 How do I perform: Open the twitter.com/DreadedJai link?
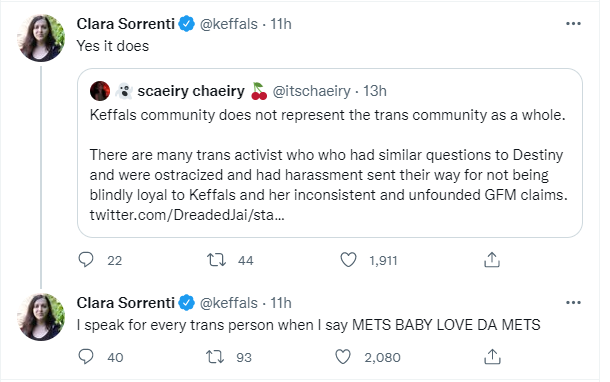click(187, 215)
